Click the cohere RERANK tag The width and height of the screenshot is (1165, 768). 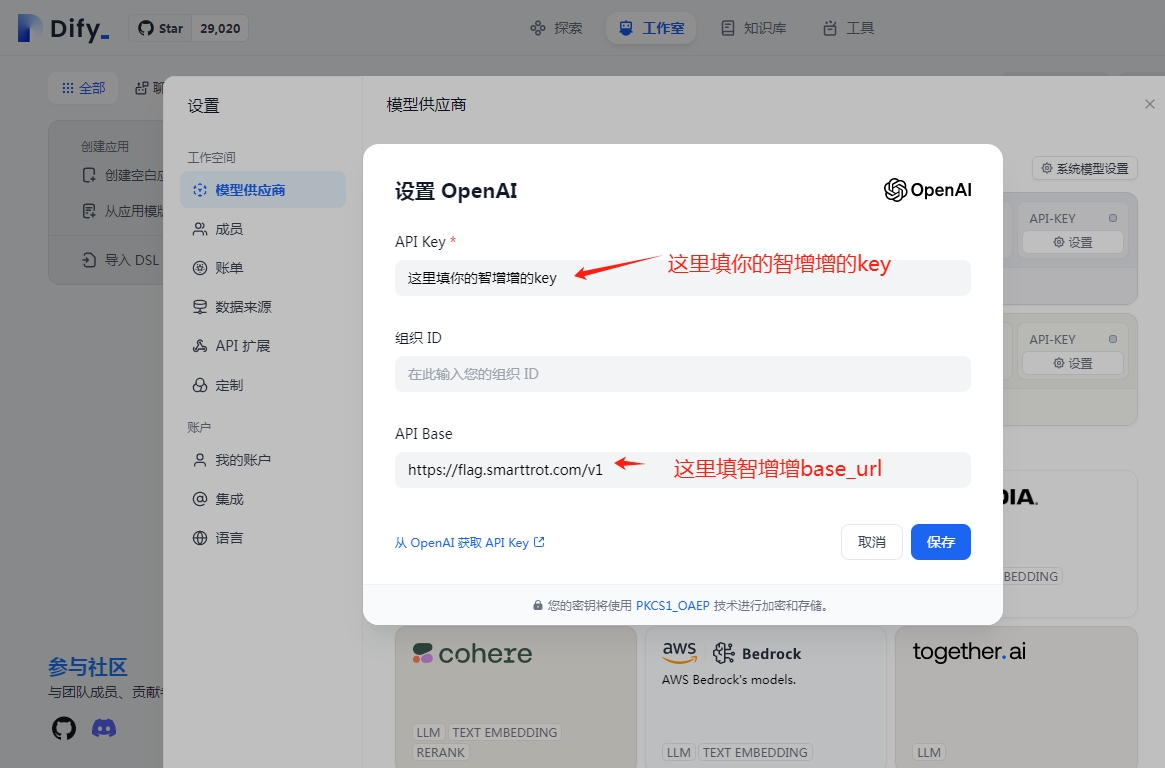(441, 752)
